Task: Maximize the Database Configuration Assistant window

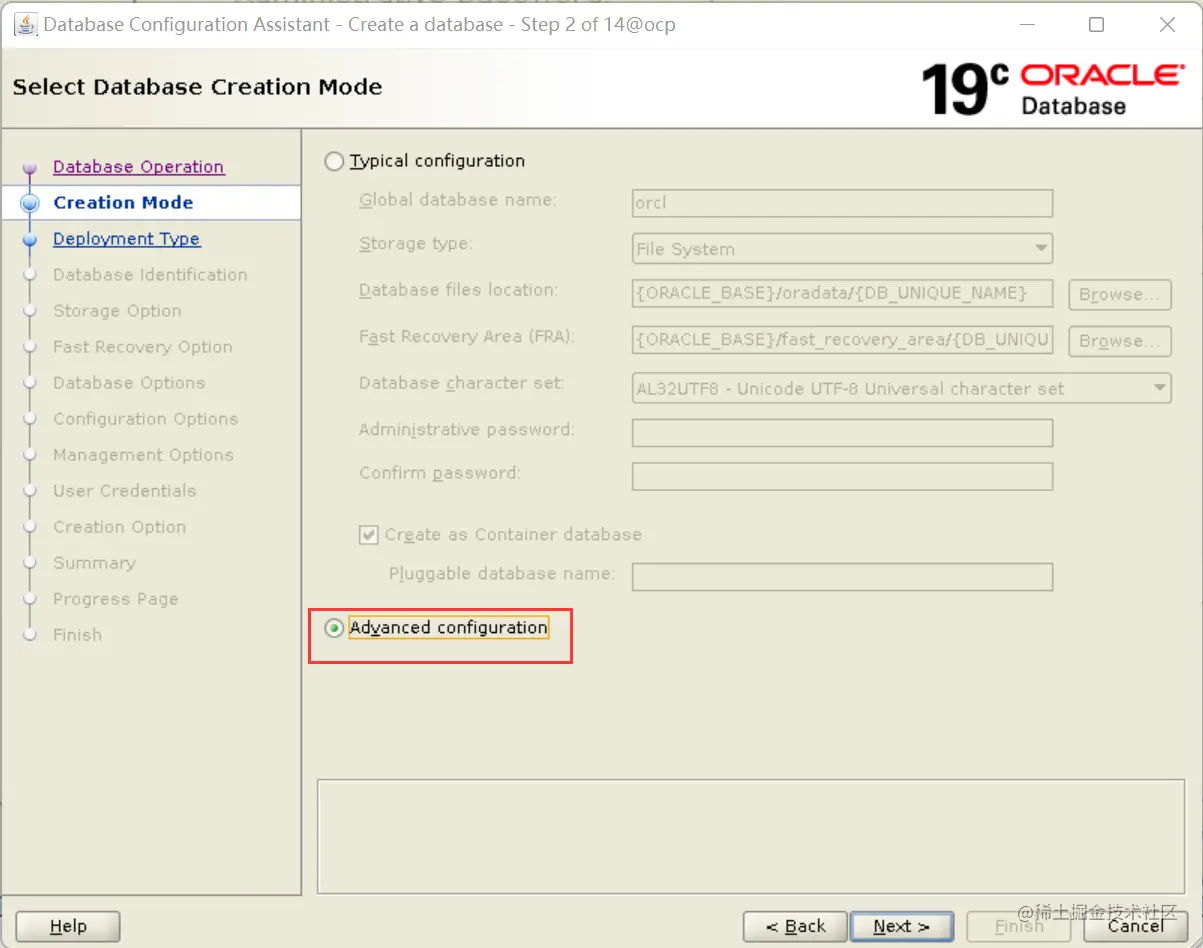Action: pos(1096,24)
